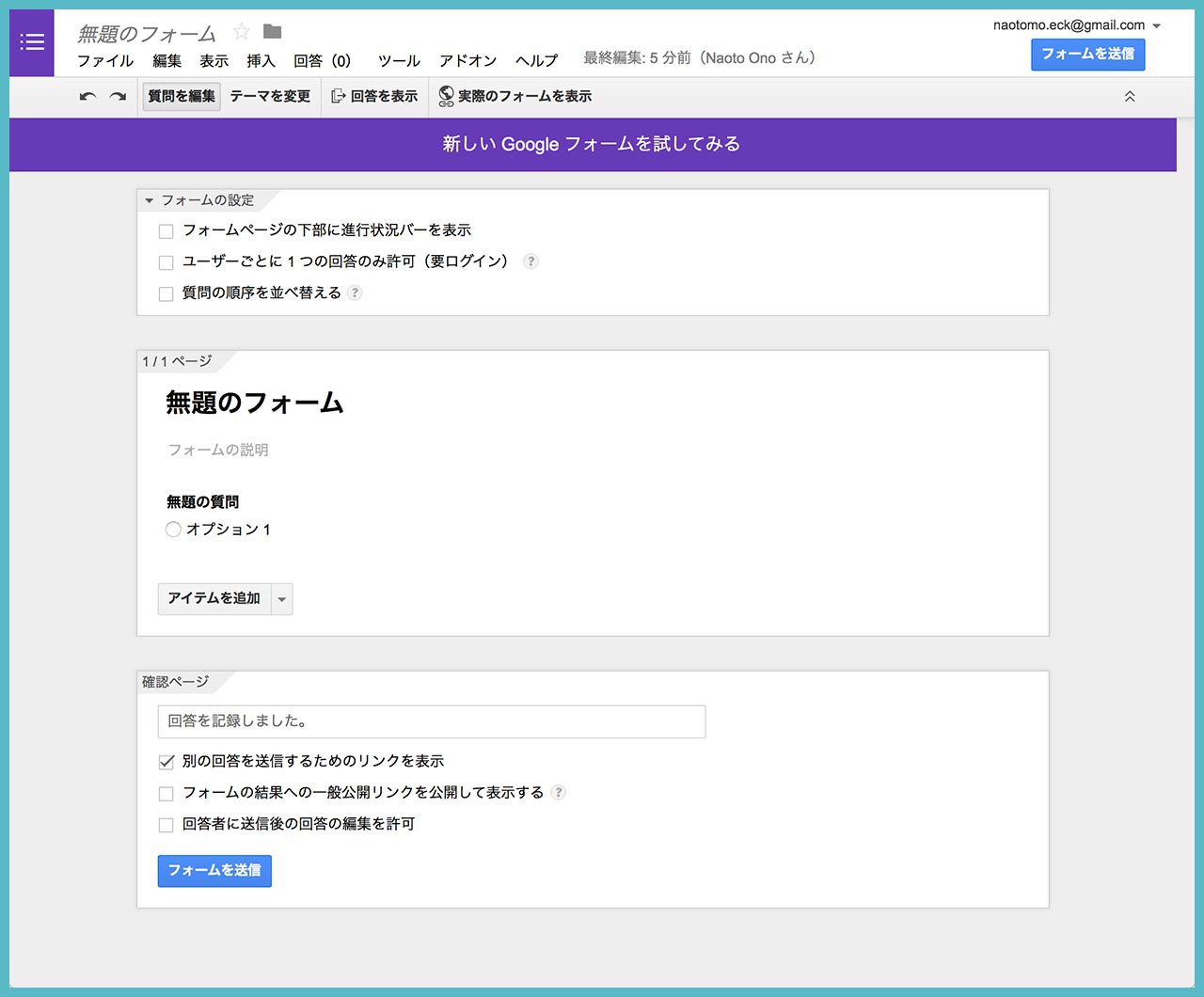Image resolution: width=1204 pixels, height=997 pixels.
Task: Click テーマを変更 toolbar button
Action: [x=270, y=96]
